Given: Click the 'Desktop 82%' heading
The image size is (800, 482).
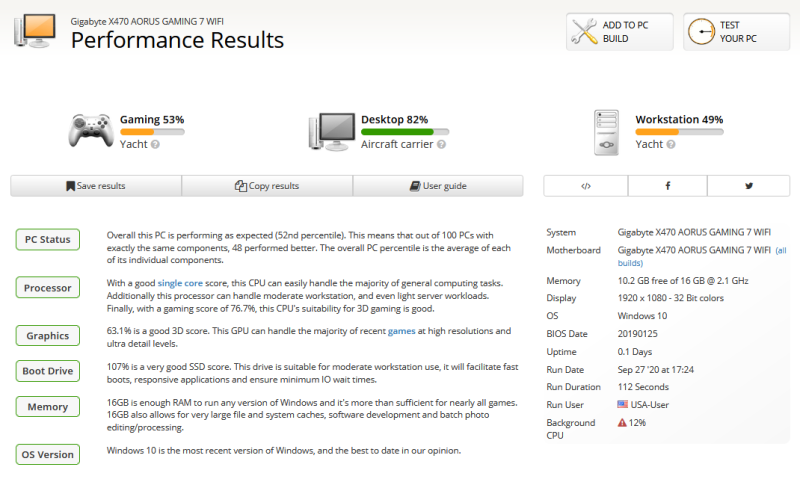Looking at the screenshot, I should pyautogui.click(x=394, y=119).
